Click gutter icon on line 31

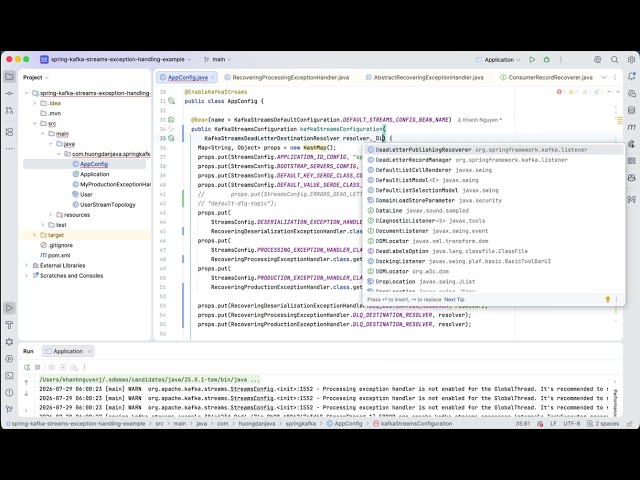tap(171, 101)
